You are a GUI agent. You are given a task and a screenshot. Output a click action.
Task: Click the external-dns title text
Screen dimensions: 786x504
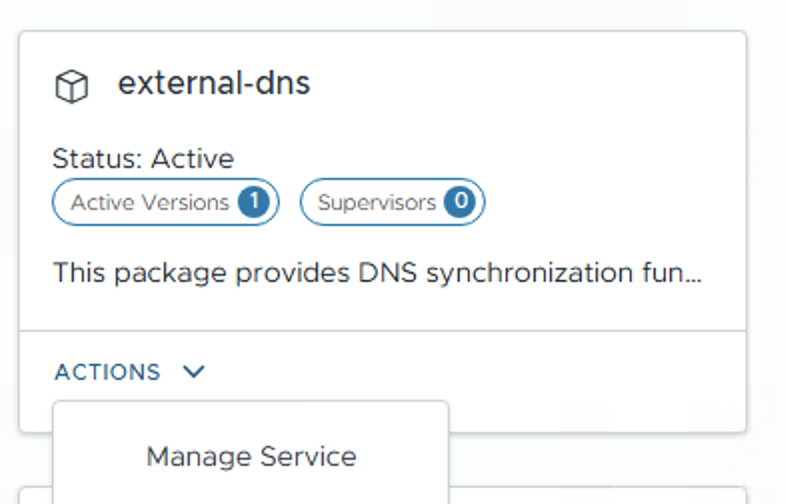click(214, 83)
